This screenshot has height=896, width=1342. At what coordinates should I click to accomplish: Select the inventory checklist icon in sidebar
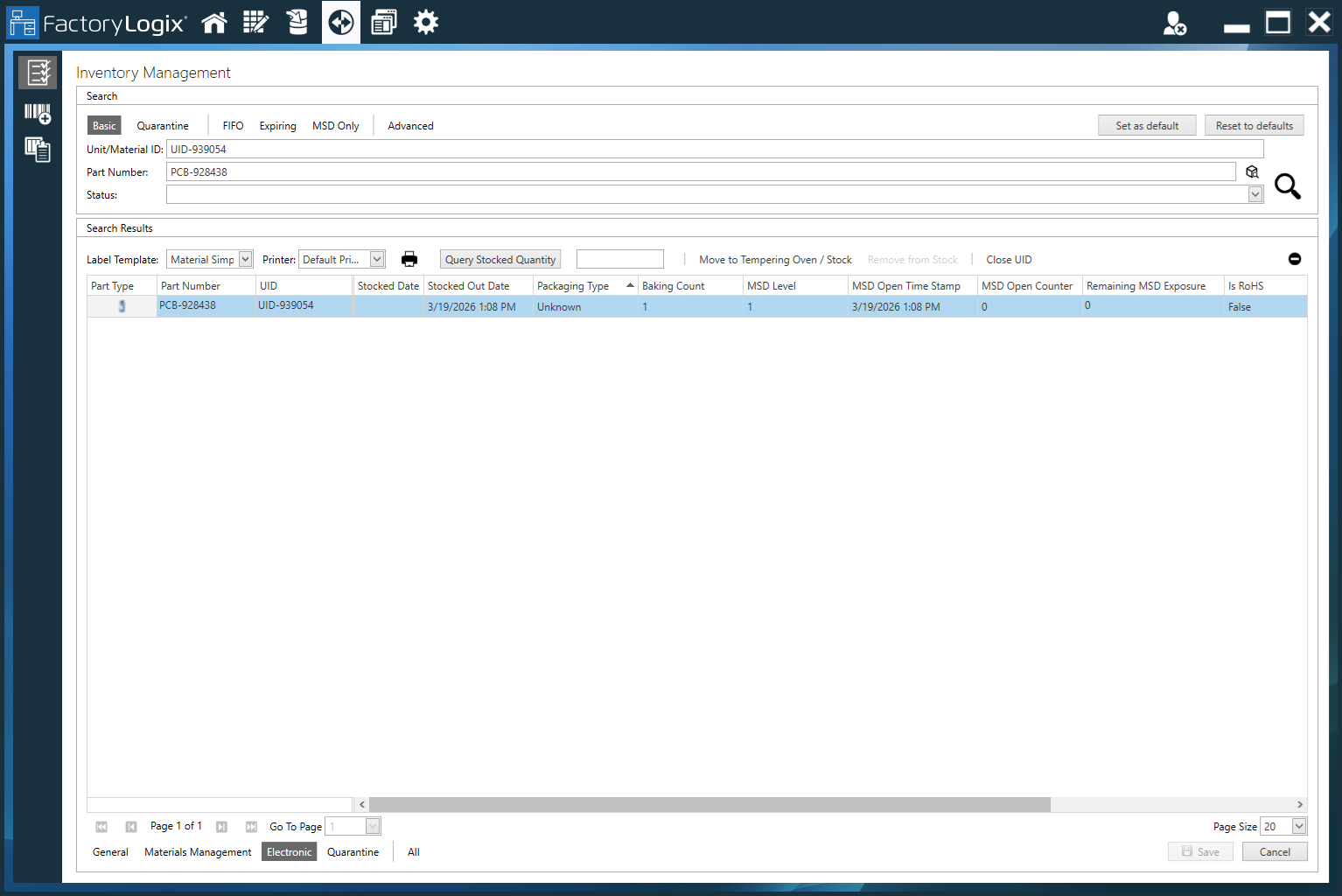(37, 72)
